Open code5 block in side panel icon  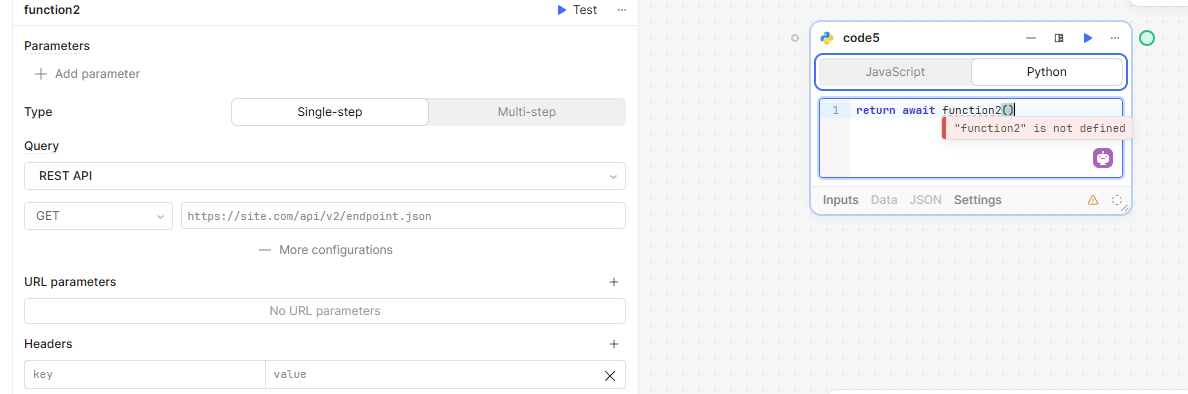coord(1059,38)
